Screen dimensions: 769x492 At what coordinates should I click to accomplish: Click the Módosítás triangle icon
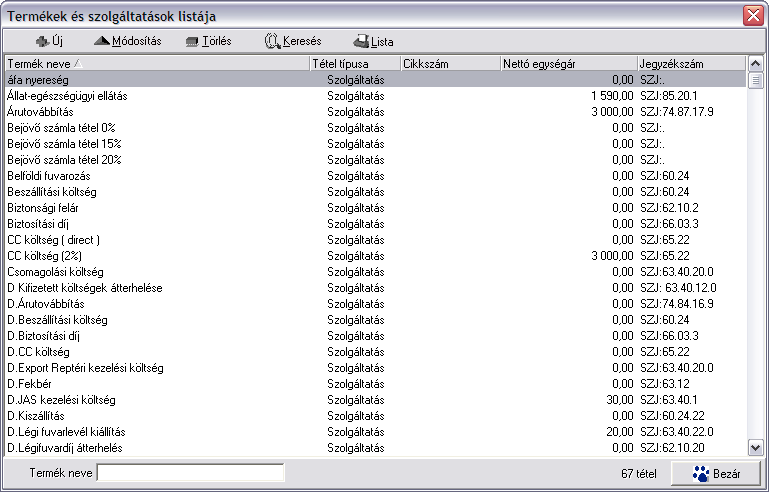(x=102, y=41)
